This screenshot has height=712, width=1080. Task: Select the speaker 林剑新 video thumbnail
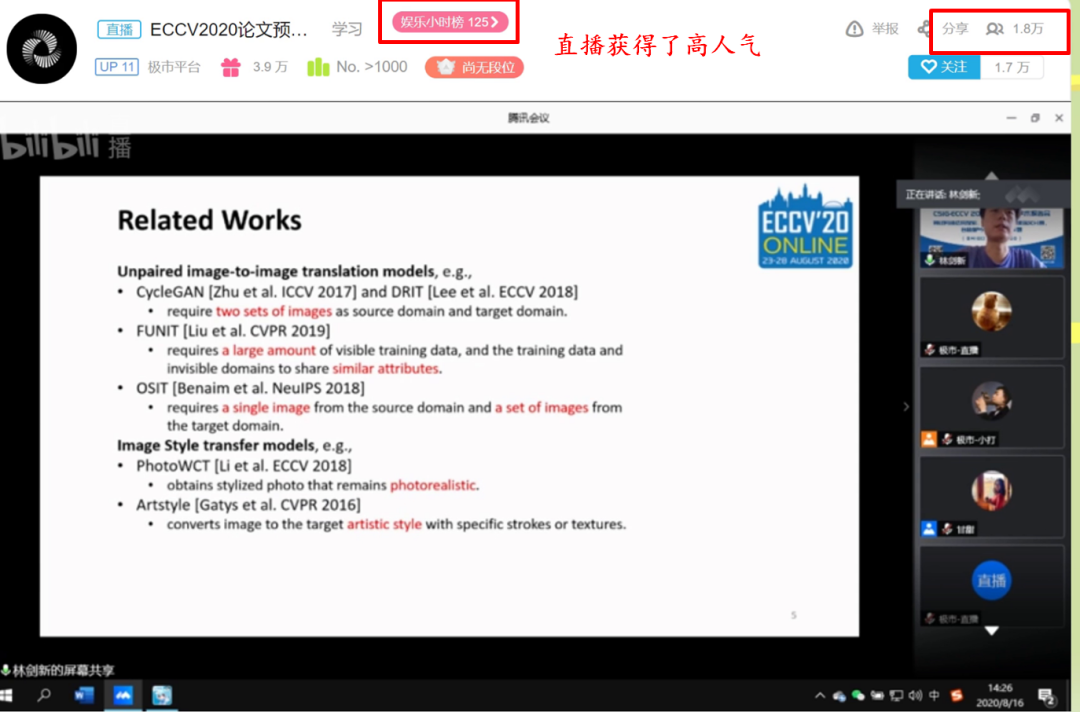click(992, 238)
